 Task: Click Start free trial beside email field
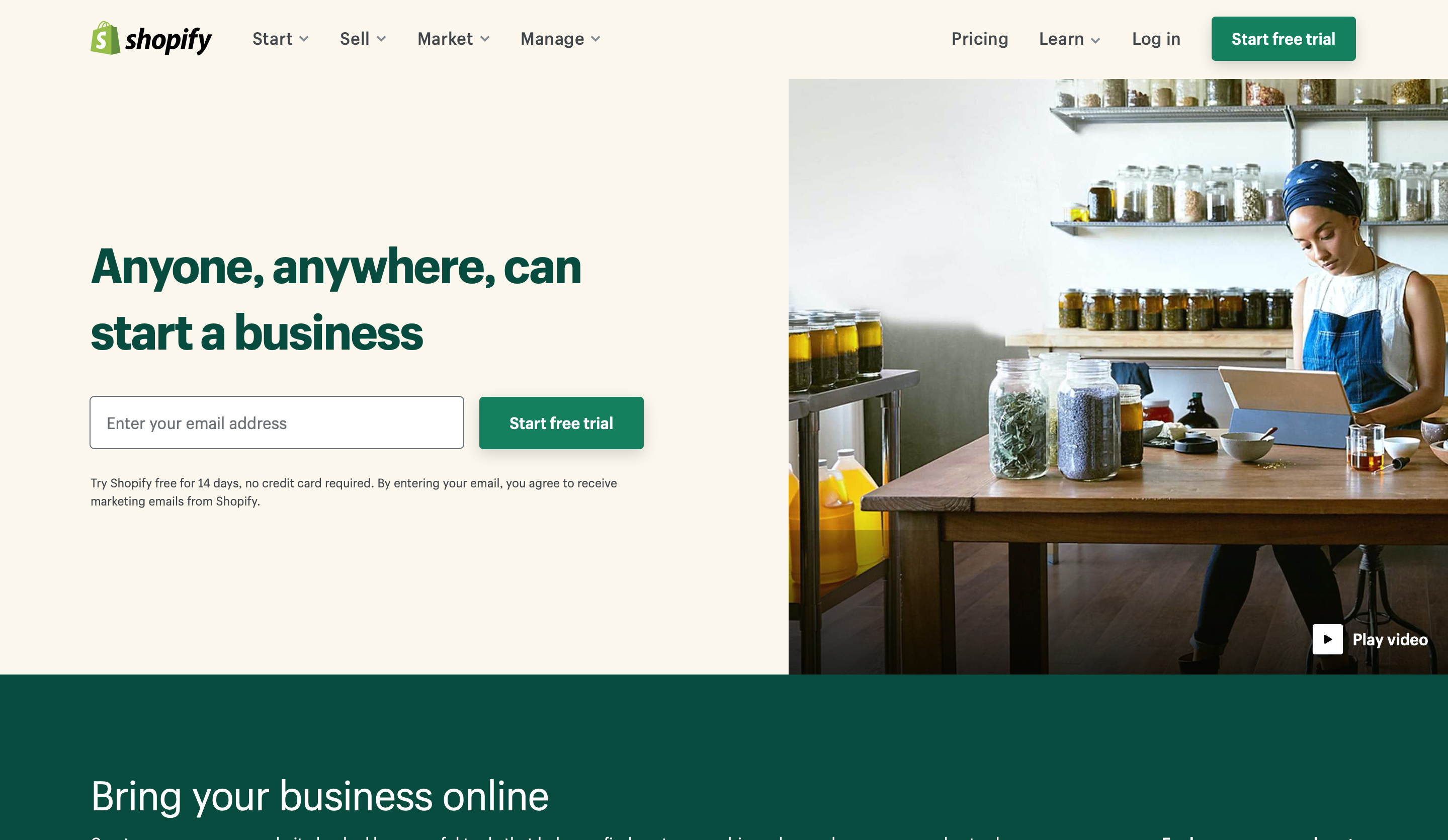561,423
